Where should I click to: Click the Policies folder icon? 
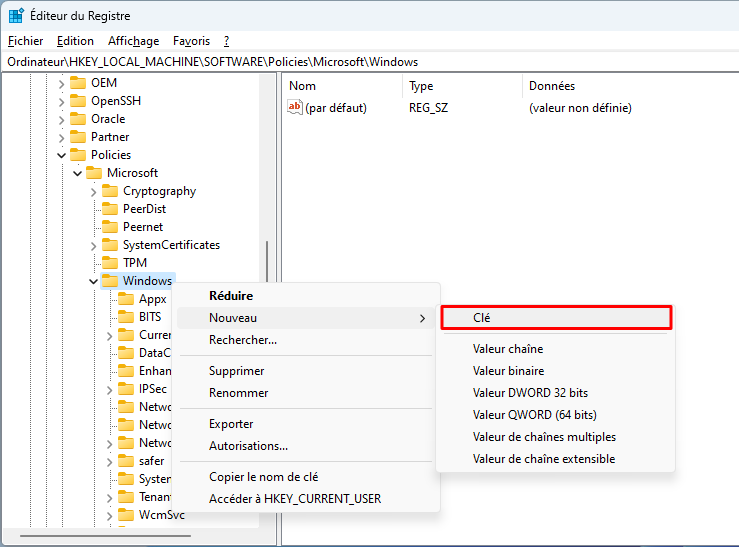click(x=78, y=155)
